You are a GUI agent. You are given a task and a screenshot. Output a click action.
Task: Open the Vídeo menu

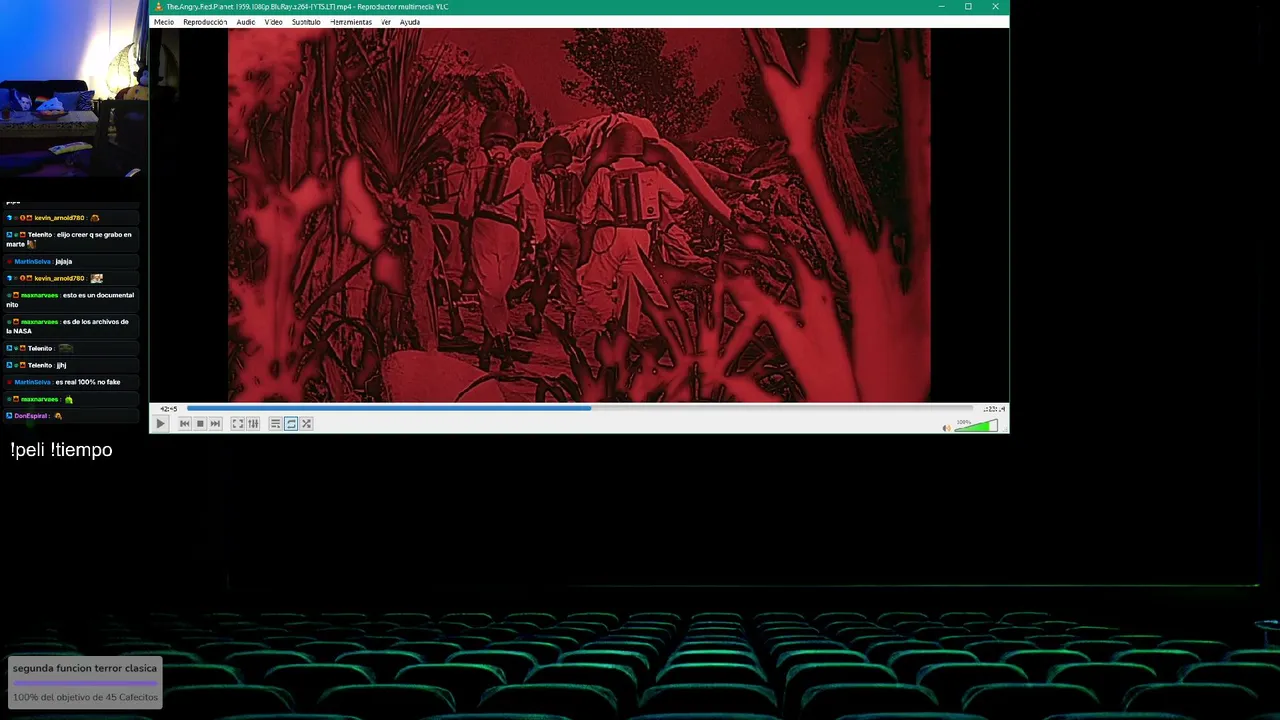(x=273, y=22)
